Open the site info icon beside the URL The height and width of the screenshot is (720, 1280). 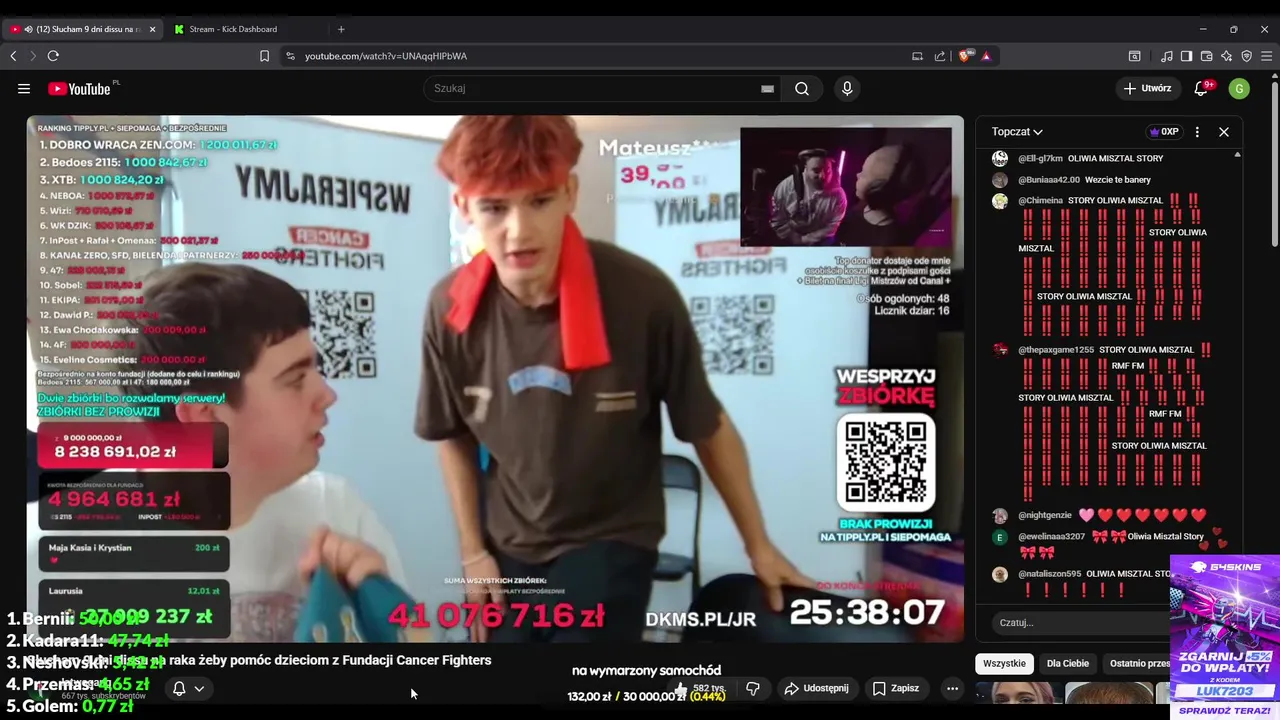tap(290, 56)
